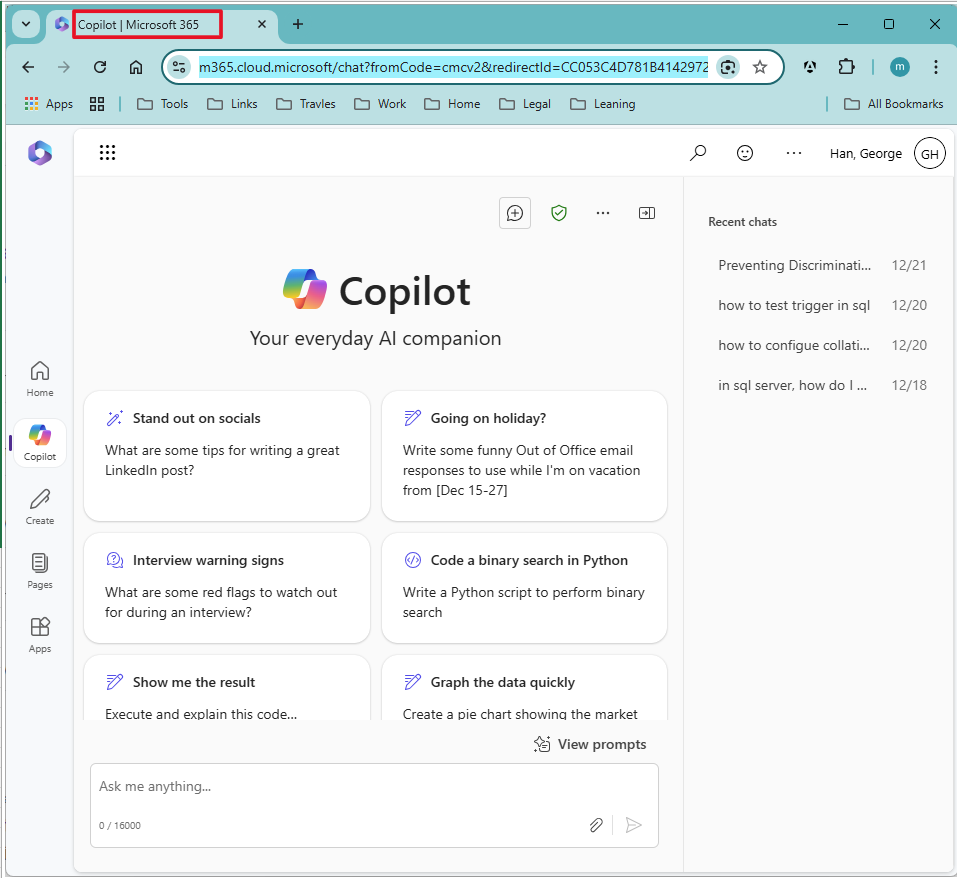Collapse the Recent chats side panel

646,213
